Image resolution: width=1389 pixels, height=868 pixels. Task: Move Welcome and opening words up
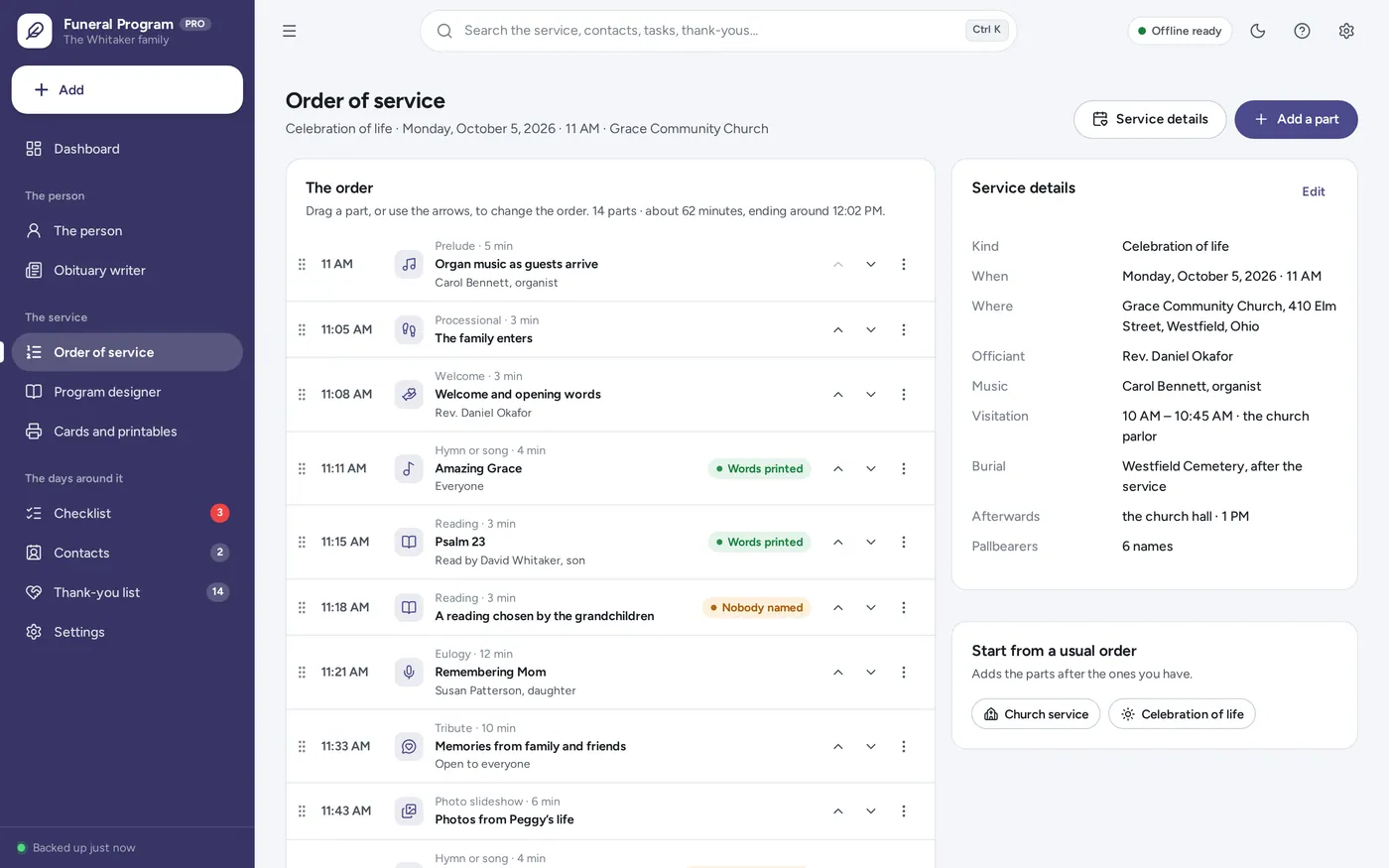point(838,395)
